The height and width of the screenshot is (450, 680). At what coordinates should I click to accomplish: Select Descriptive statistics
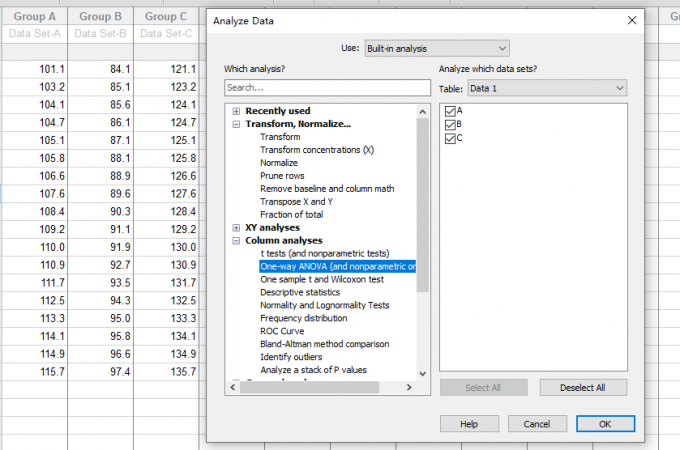300,293
